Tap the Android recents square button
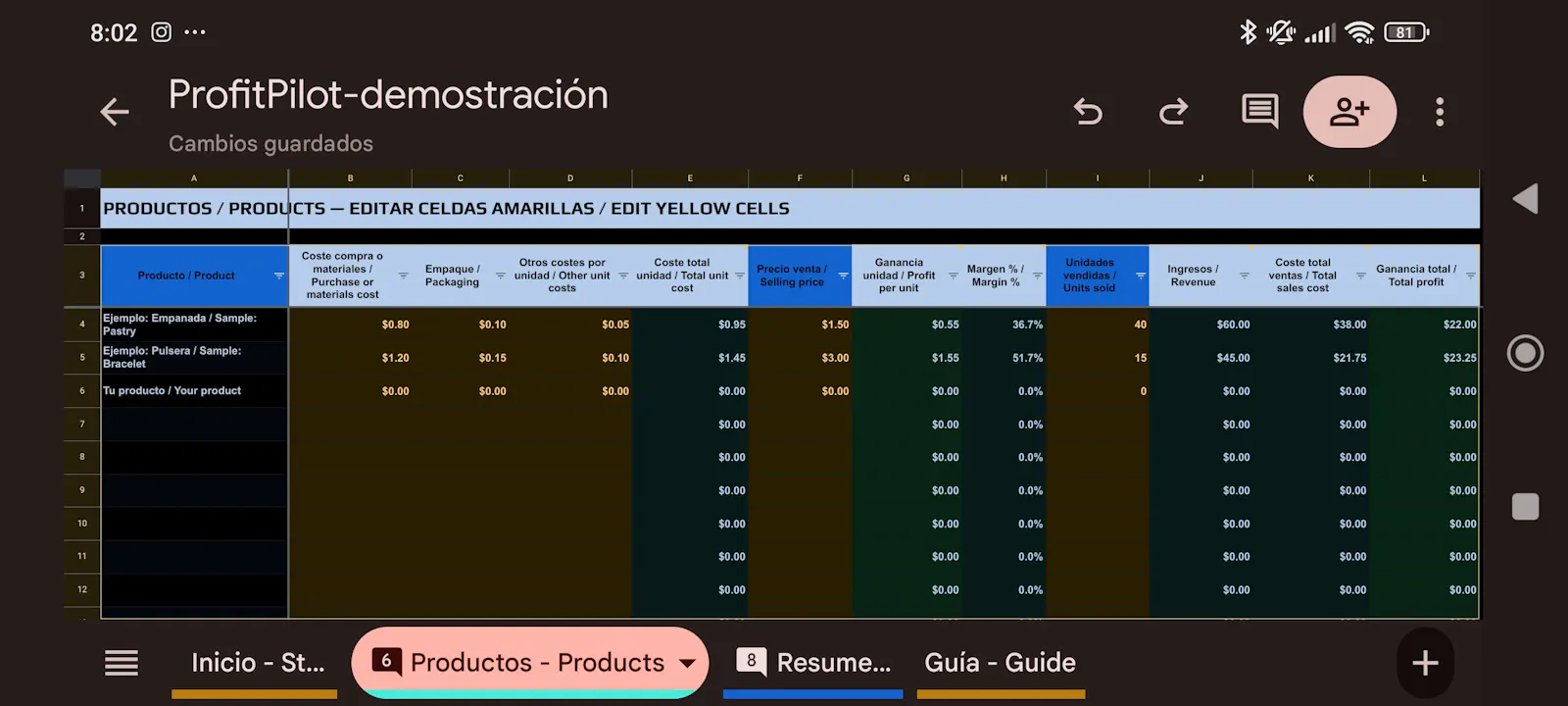Viewport: 1568px width, 706px height. click(1525, 507)
